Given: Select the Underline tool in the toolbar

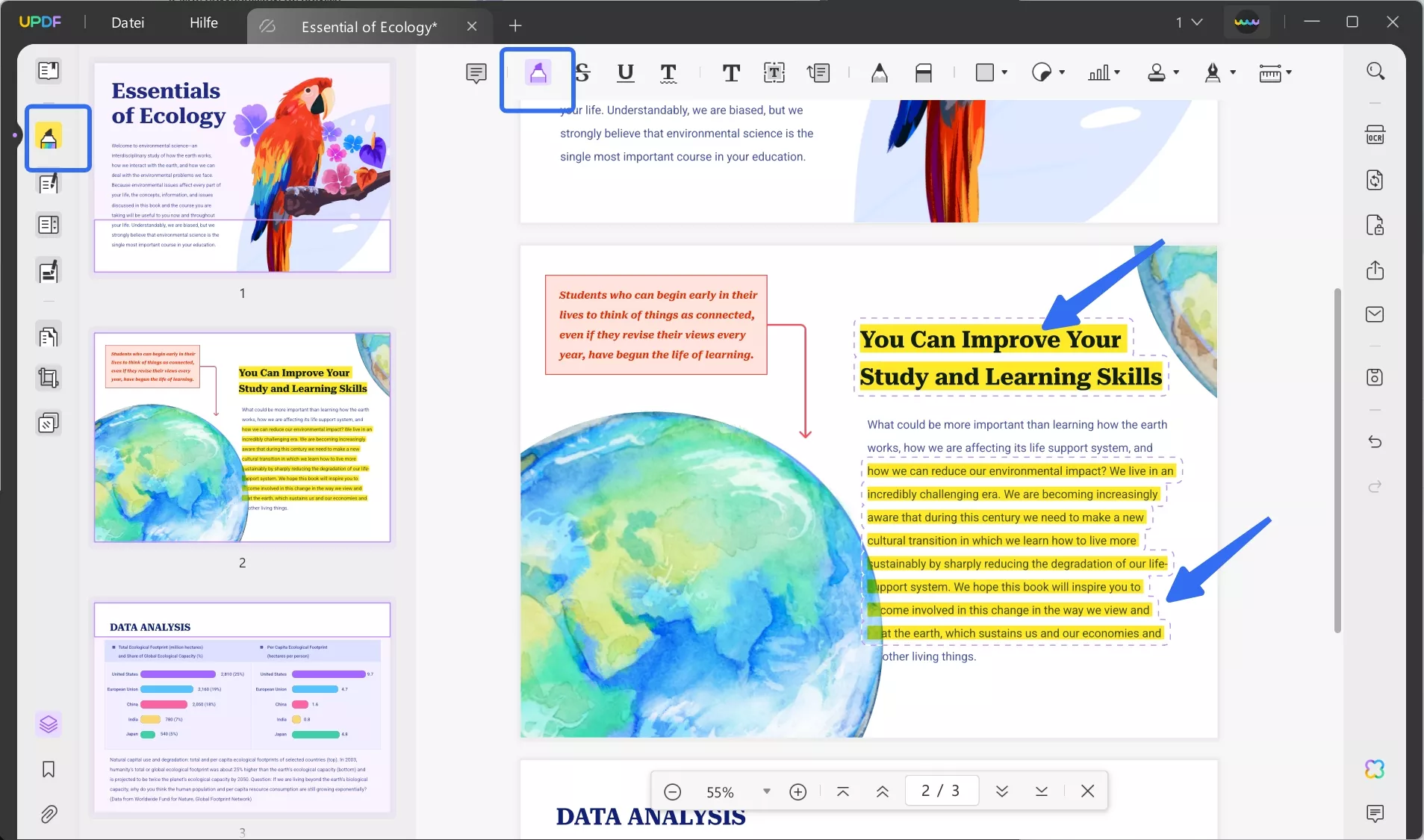Looking at the screenshot, I should click(x=626, y=72).
